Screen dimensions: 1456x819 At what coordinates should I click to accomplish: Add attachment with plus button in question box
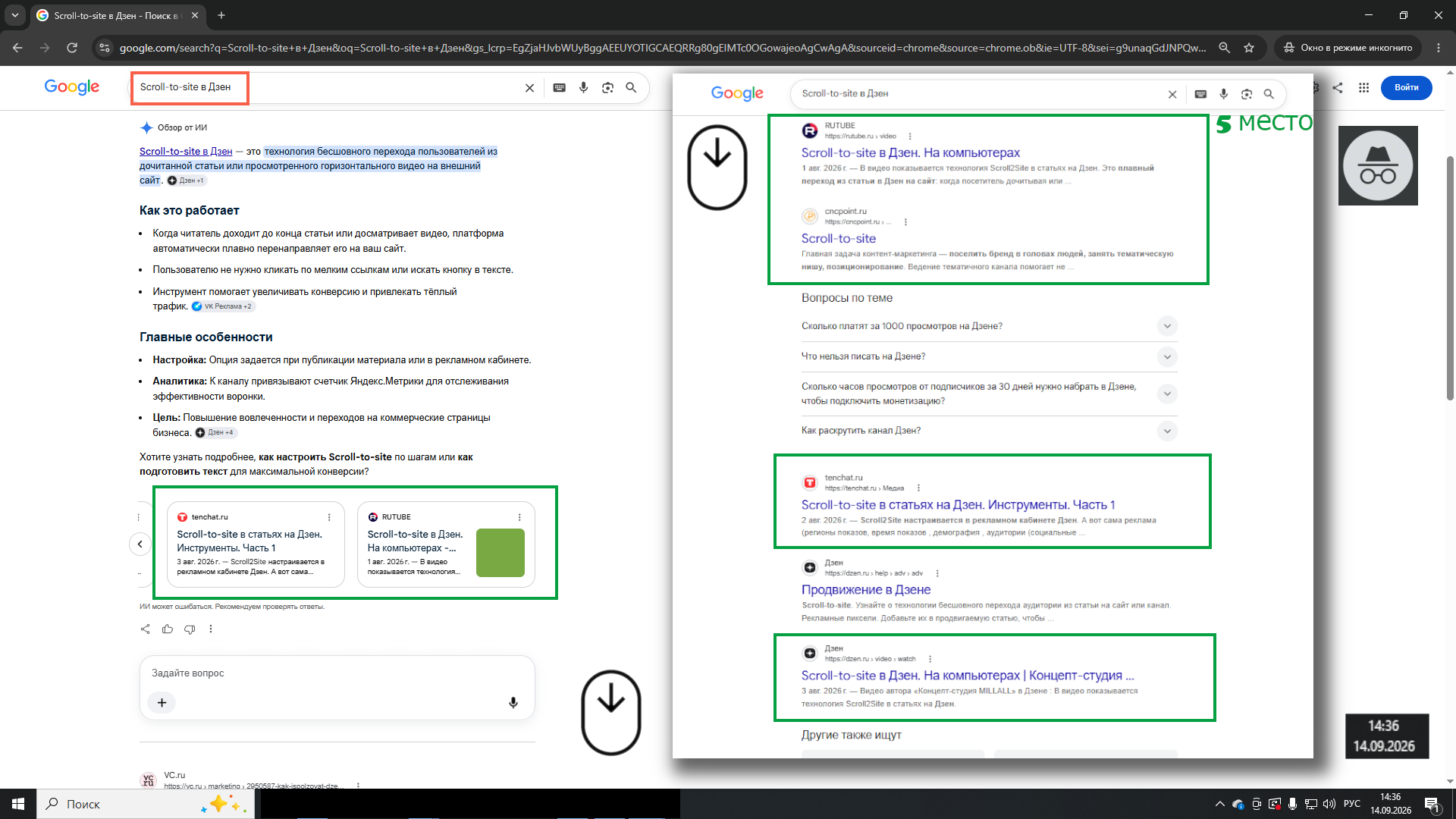[162, 703]
